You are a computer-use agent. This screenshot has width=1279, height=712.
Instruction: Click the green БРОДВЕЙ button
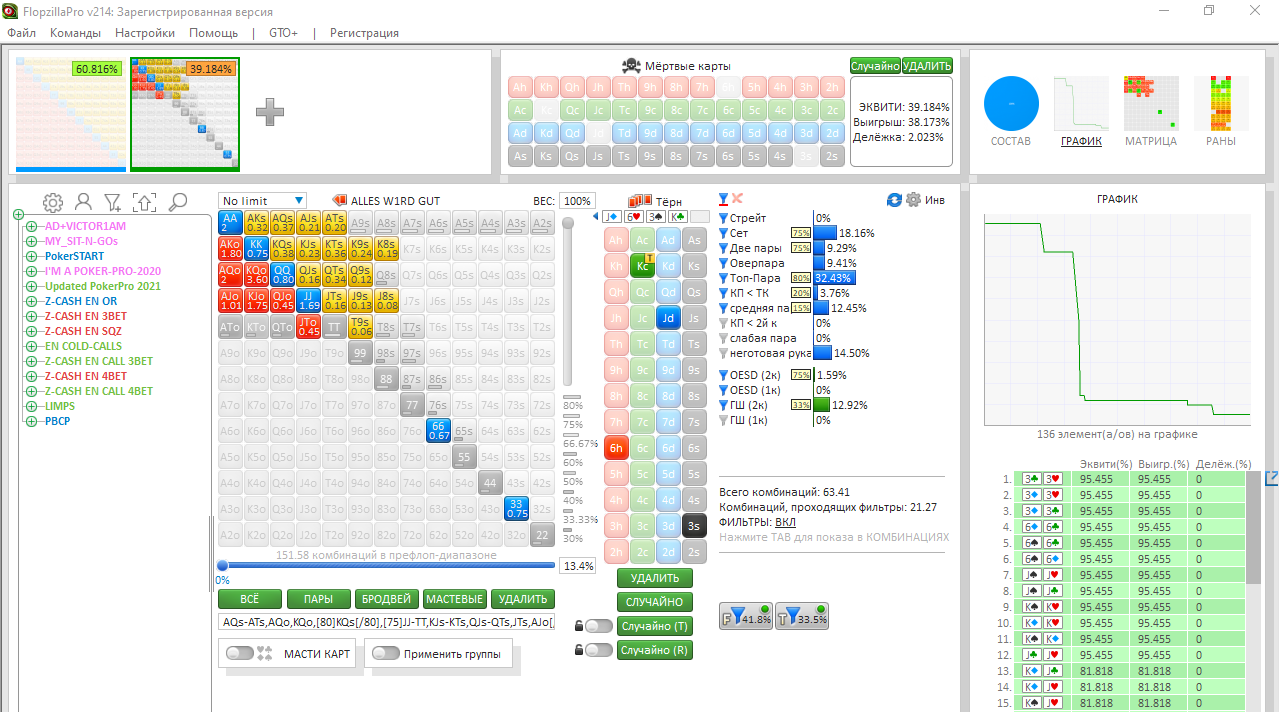pyautogui.click(x=386, y=599)
